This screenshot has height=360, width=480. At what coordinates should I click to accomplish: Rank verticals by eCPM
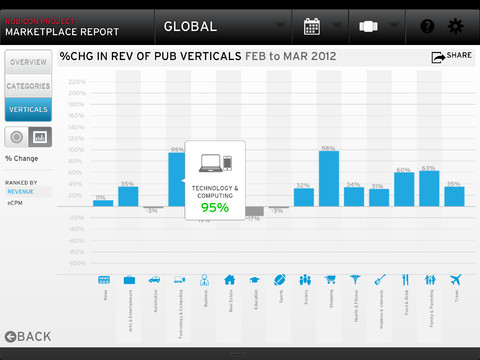[x=15, y=203]
